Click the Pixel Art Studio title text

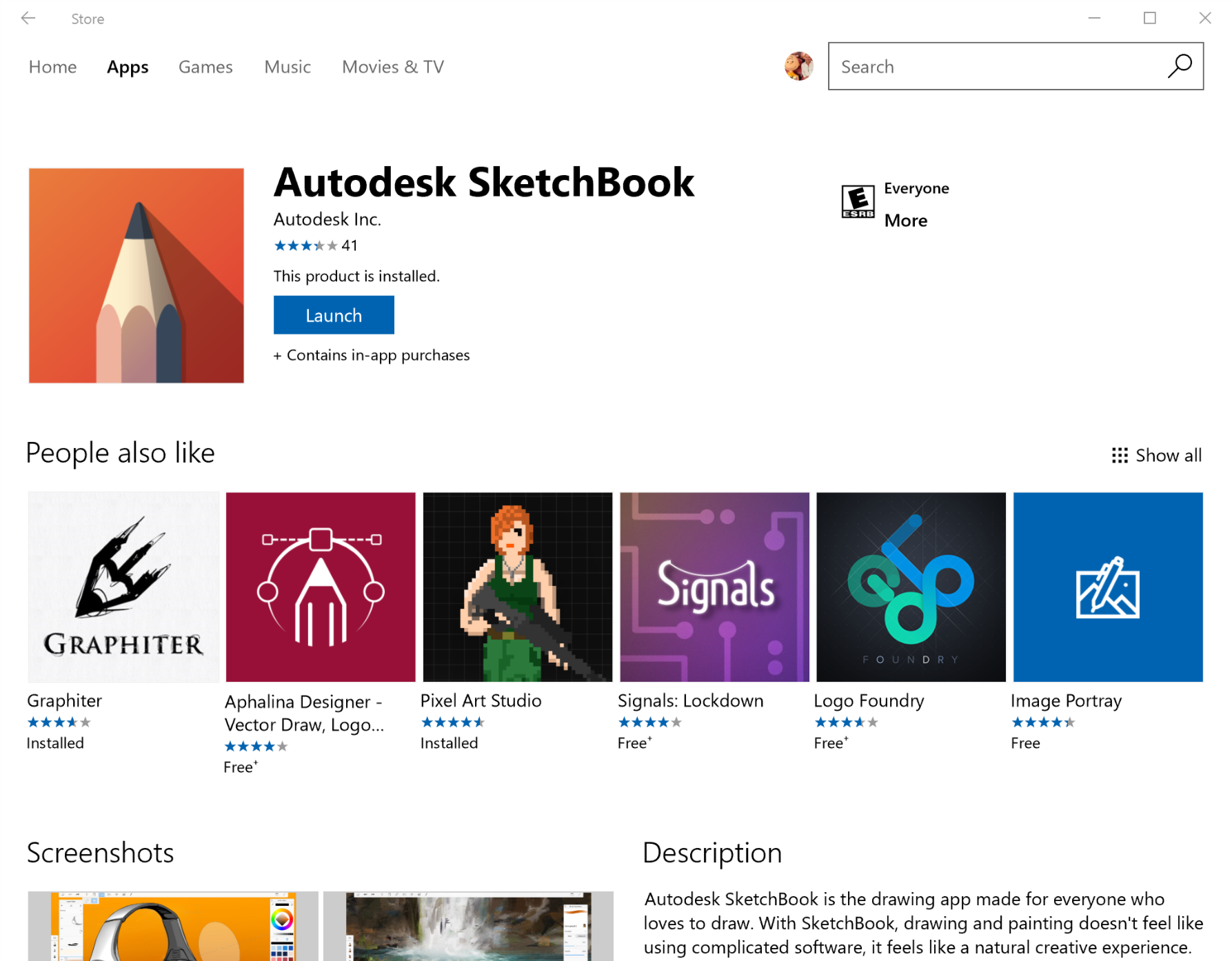pyautogui.click(x=481, y=701)
